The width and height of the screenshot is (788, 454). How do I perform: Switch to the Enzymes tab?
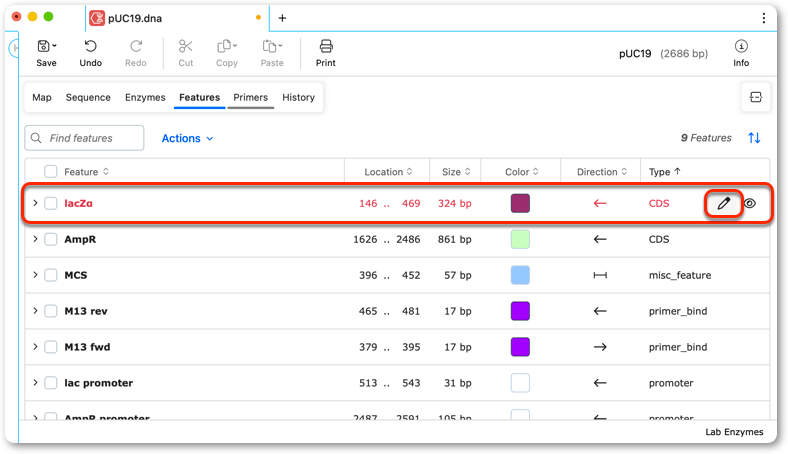click(145, 98)
